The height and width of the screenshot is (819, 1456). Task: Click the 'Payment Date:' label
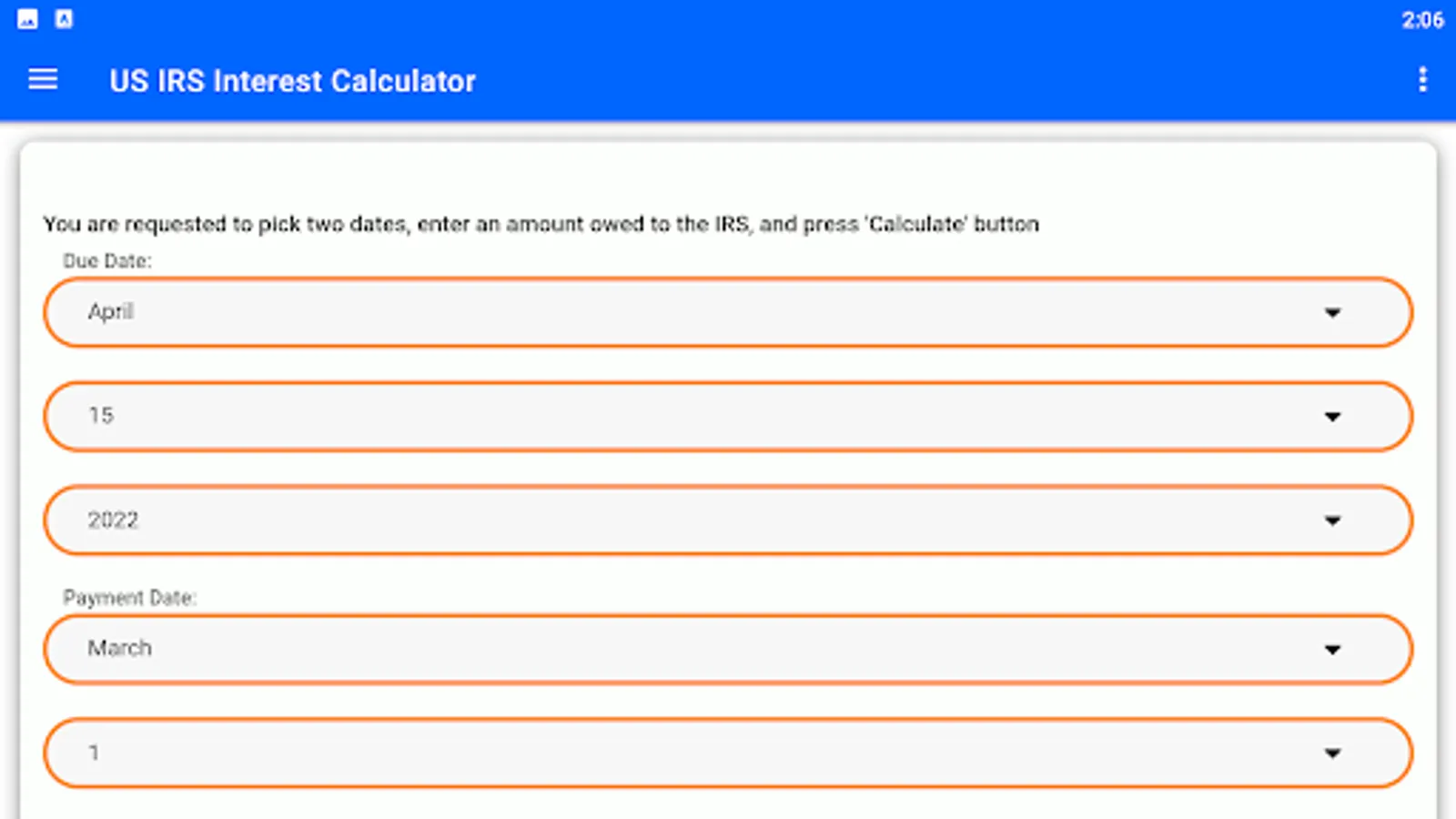coord(129,598)
